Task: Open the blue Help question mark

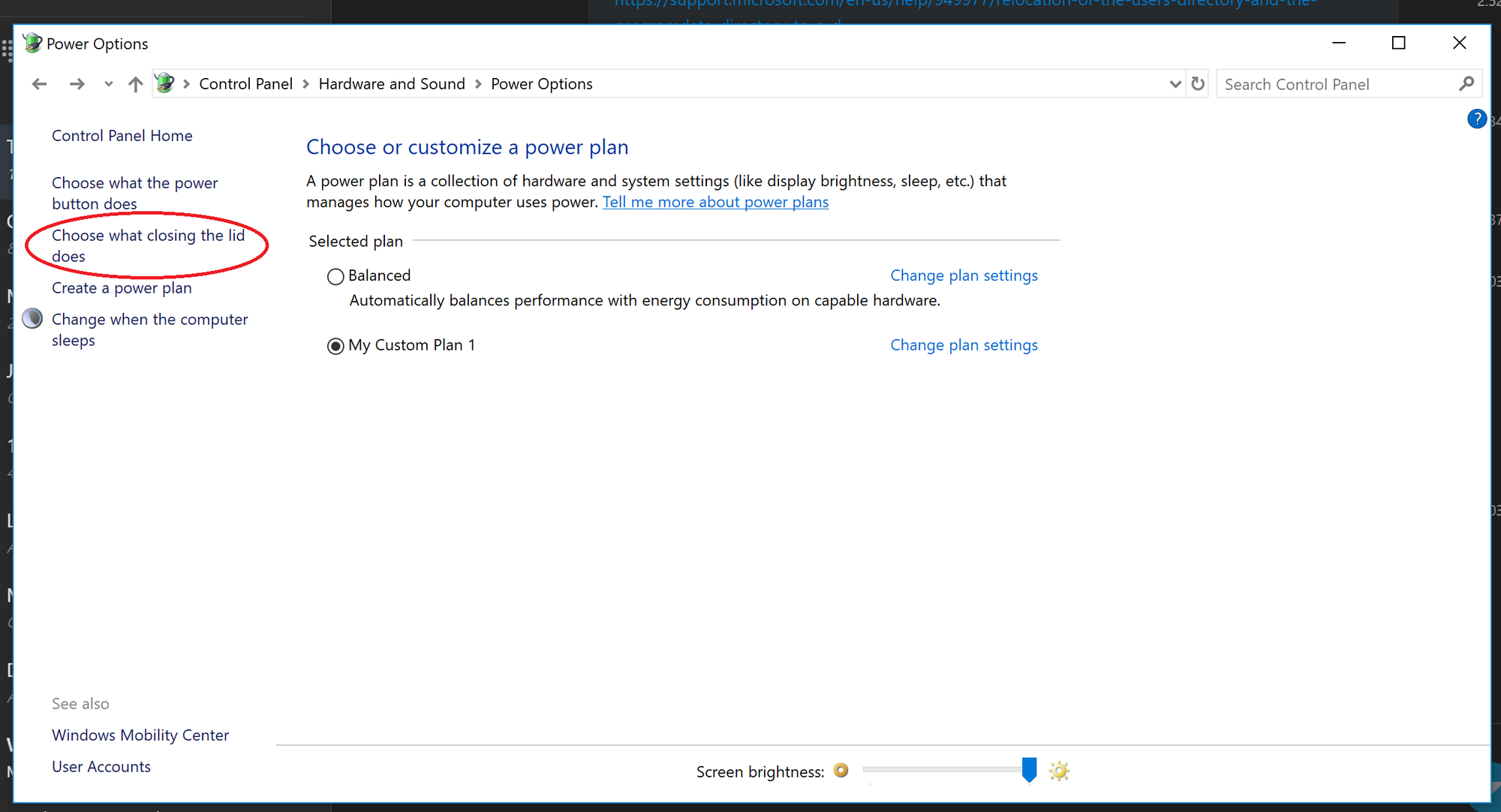Action: 1476,118
